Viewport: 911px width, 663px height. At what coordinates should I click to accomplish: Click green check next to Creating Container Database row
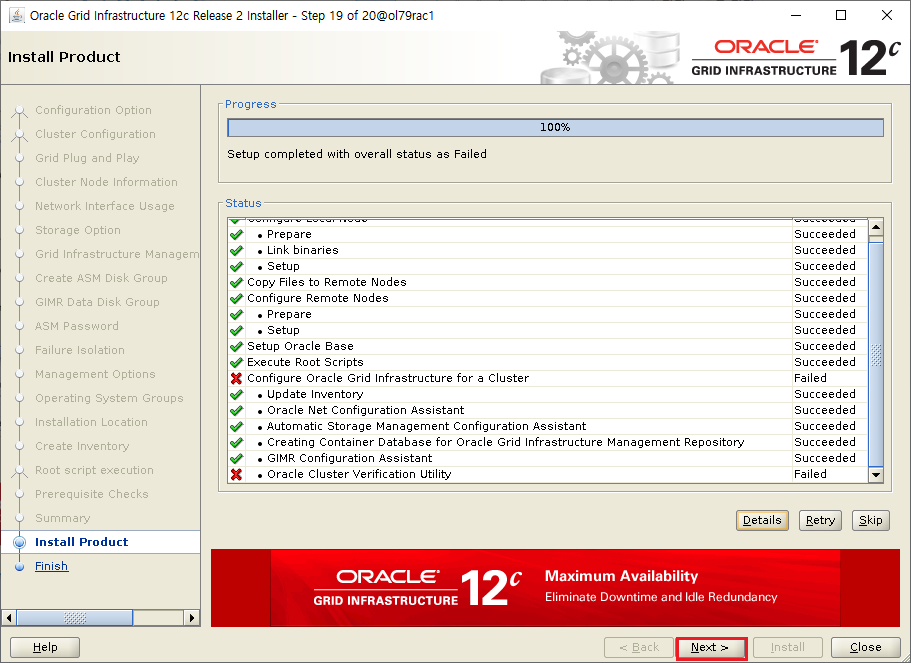236,442
